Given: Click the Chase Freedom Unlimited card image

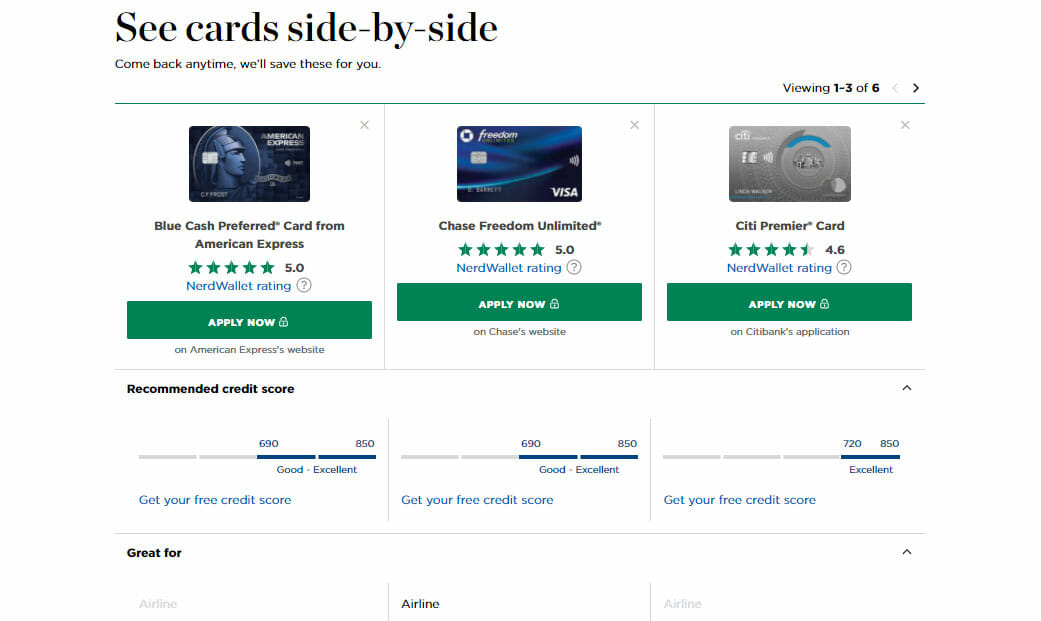Looking at the screenshot, I should 519,163.
